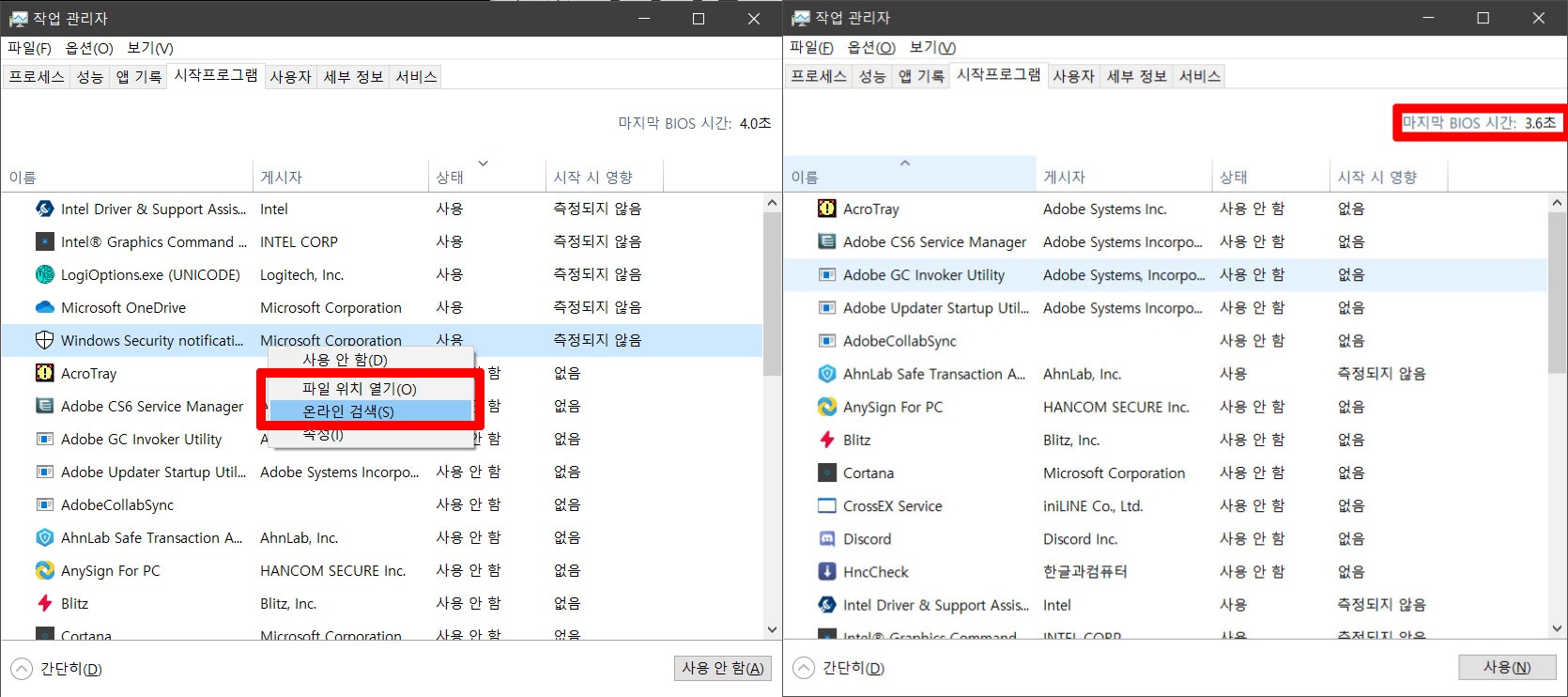
Task: Sort by 이름 column in right window
Action: point(909,176)
